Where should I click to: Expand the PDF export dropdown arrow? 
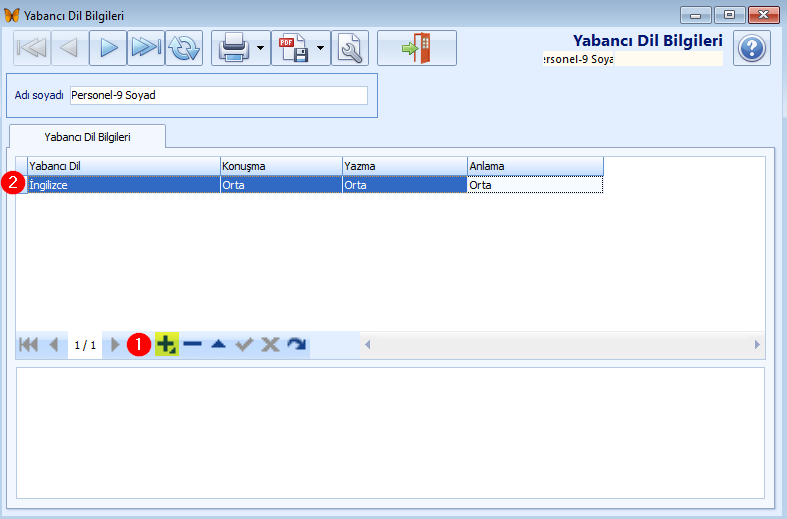(321, 47)
